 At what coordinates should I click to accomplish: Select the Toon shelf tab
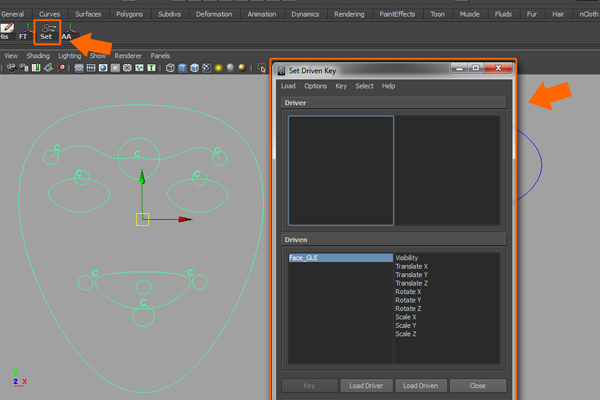point(438,14)
